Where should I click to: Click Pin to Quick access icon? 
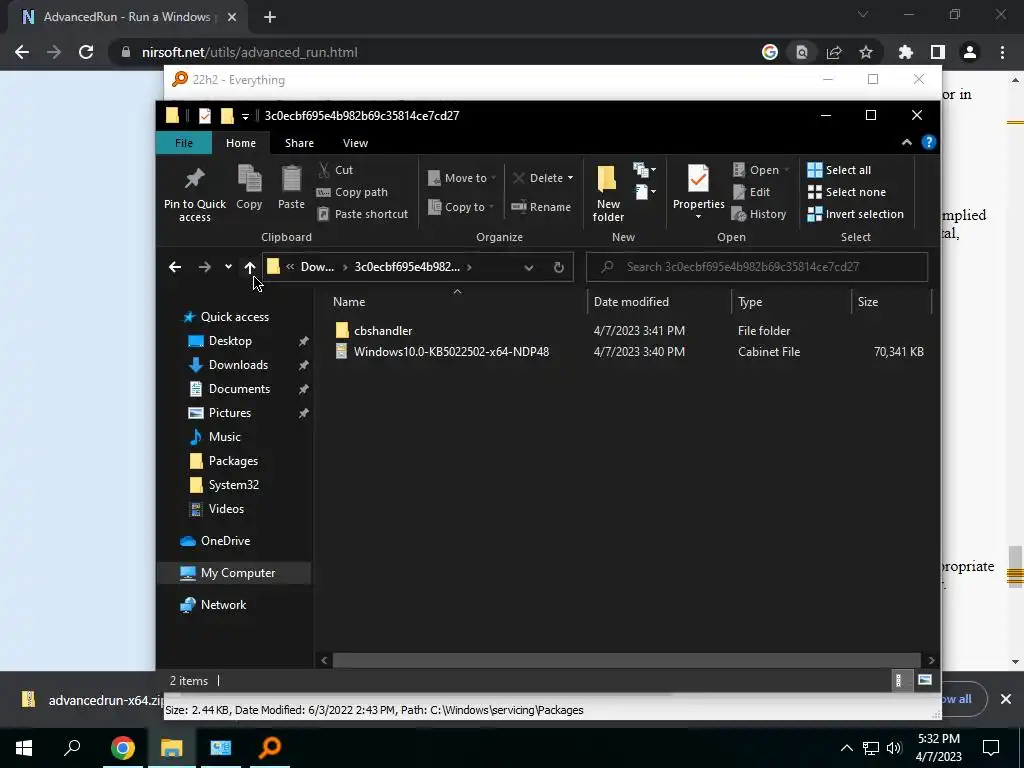195,193
